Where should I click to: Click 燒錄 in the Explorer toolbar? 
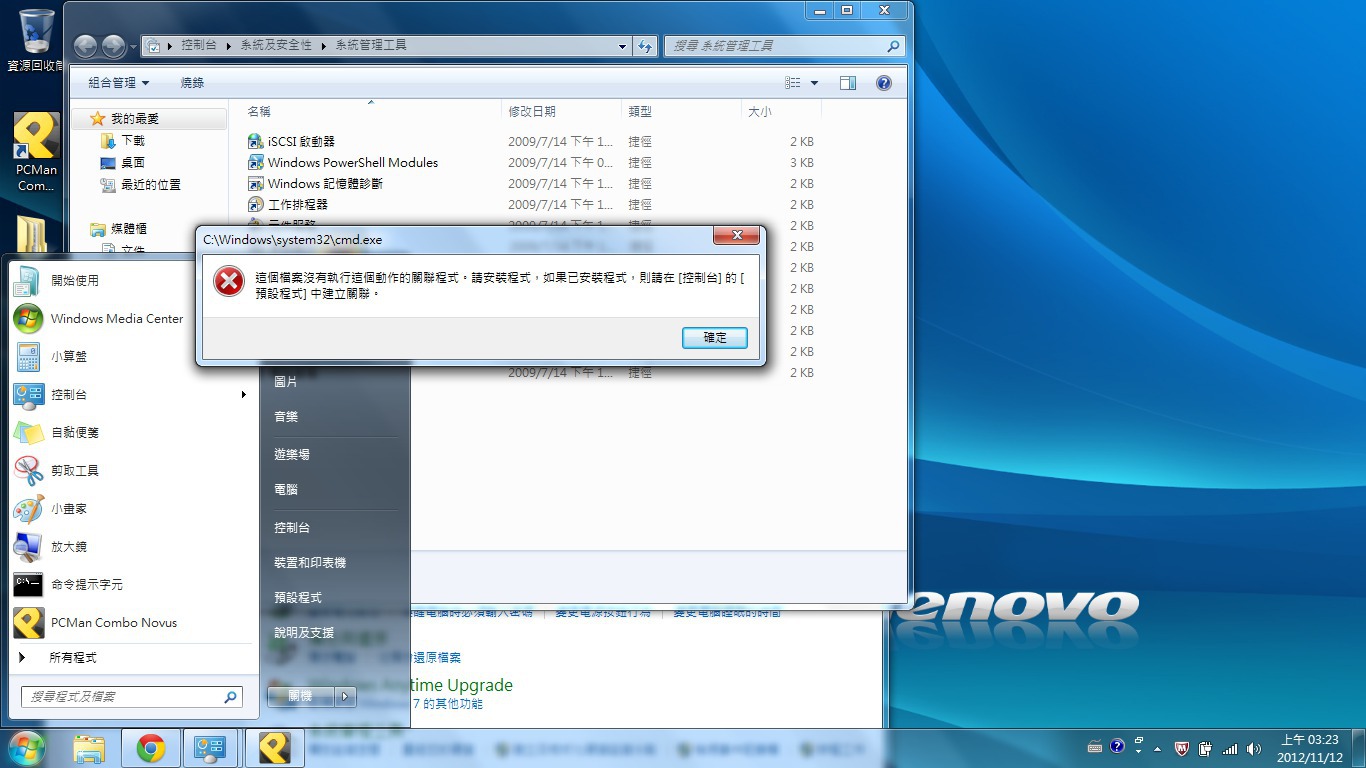coord(192,83)
